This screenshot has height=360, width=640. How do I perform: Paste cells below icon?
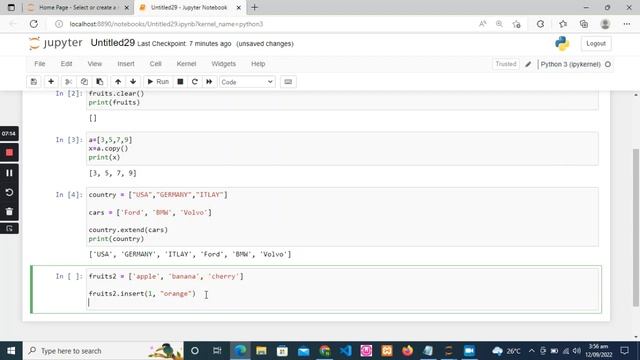(100, 82)
